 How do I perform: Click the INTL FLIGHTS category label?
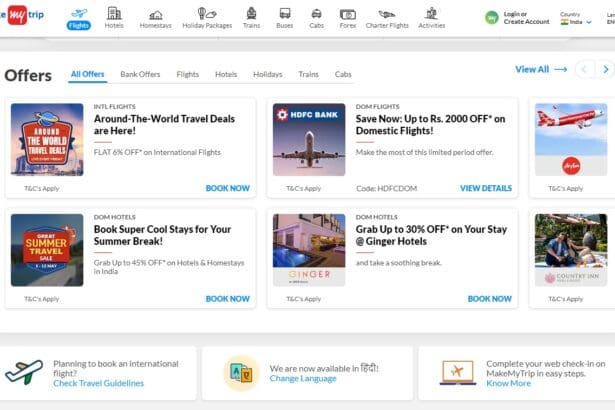point(115,107)
